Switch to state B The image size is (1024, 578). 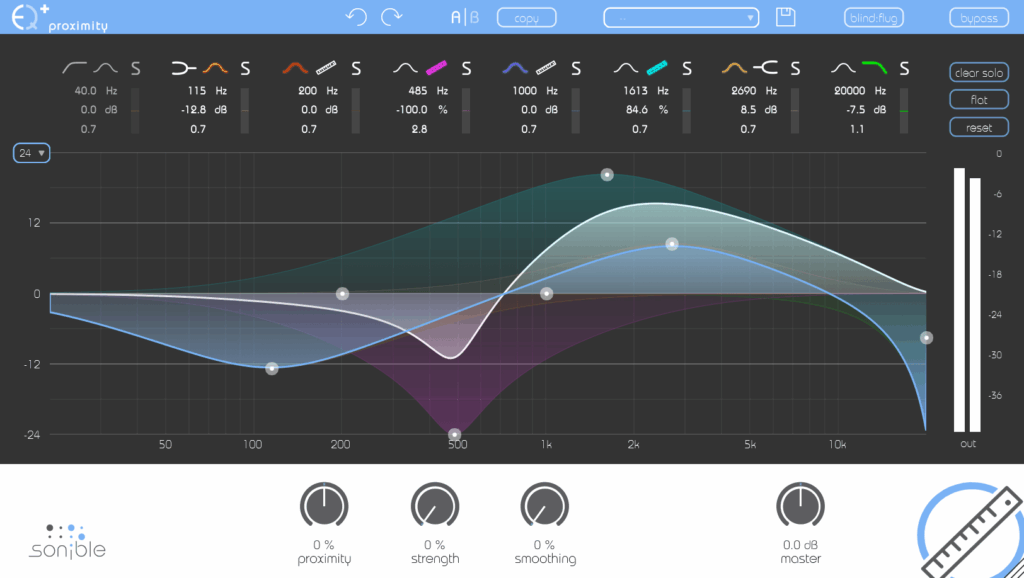pyautogui.click(x=475, y=18)
